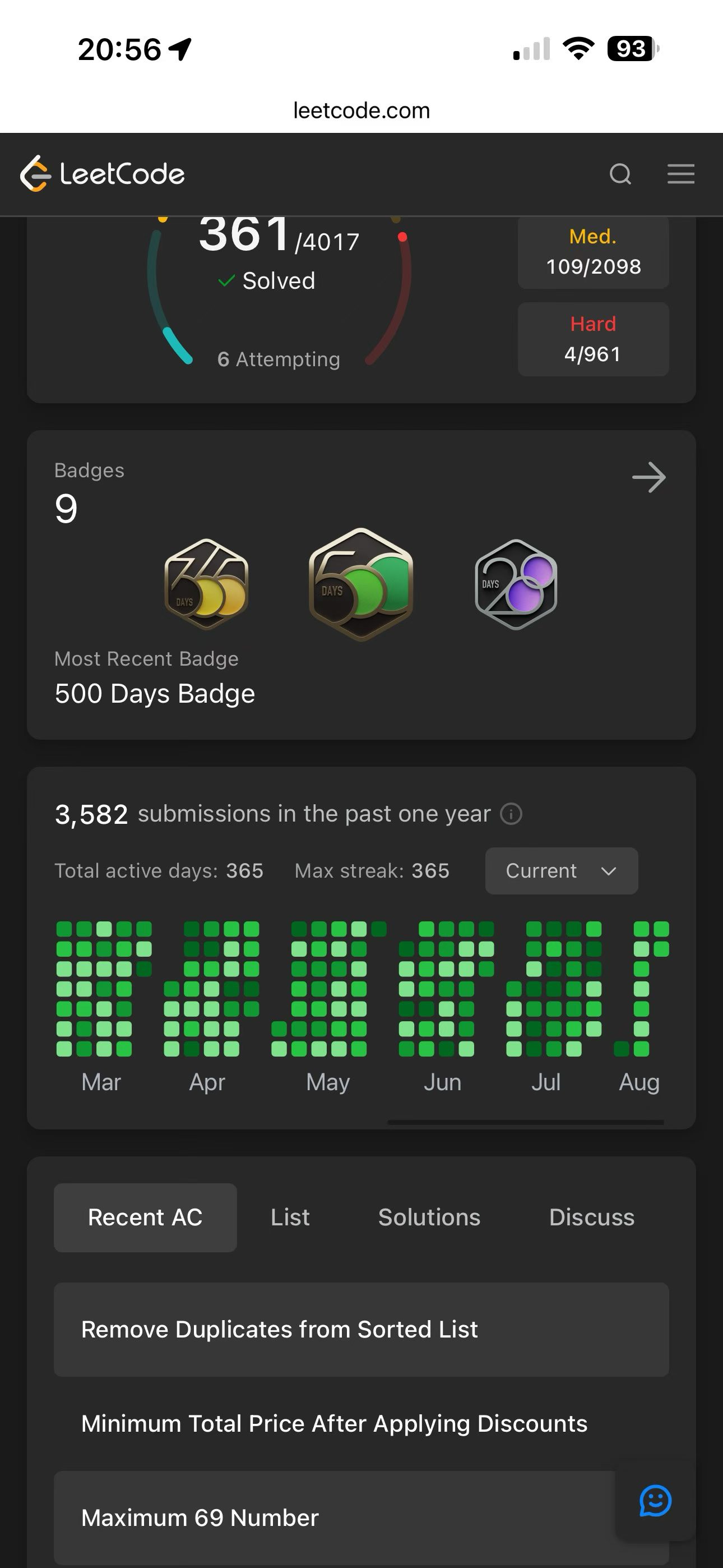Switch to the Solutions tab
This screenshot has width=723, height=1568.
click(x=429, y=1217)
